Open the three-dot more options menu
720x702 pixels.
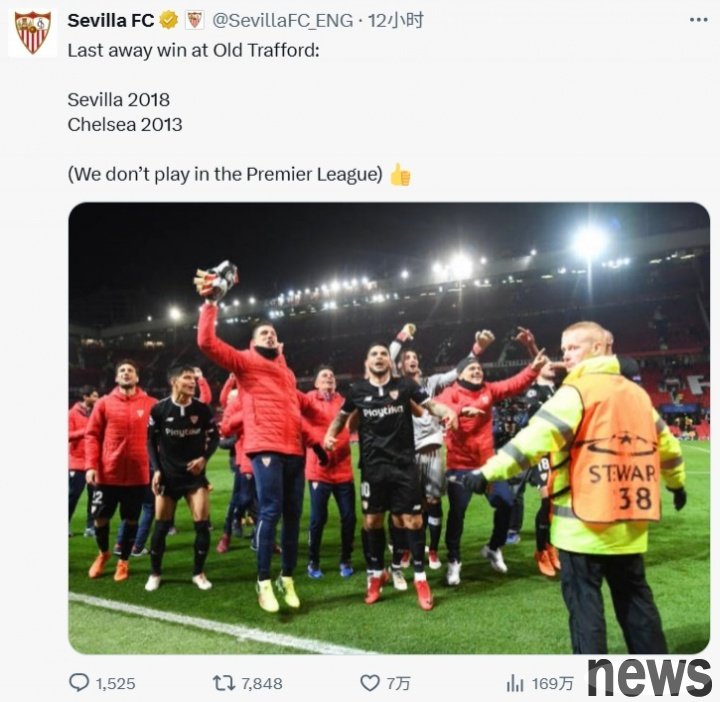(698, 20)
